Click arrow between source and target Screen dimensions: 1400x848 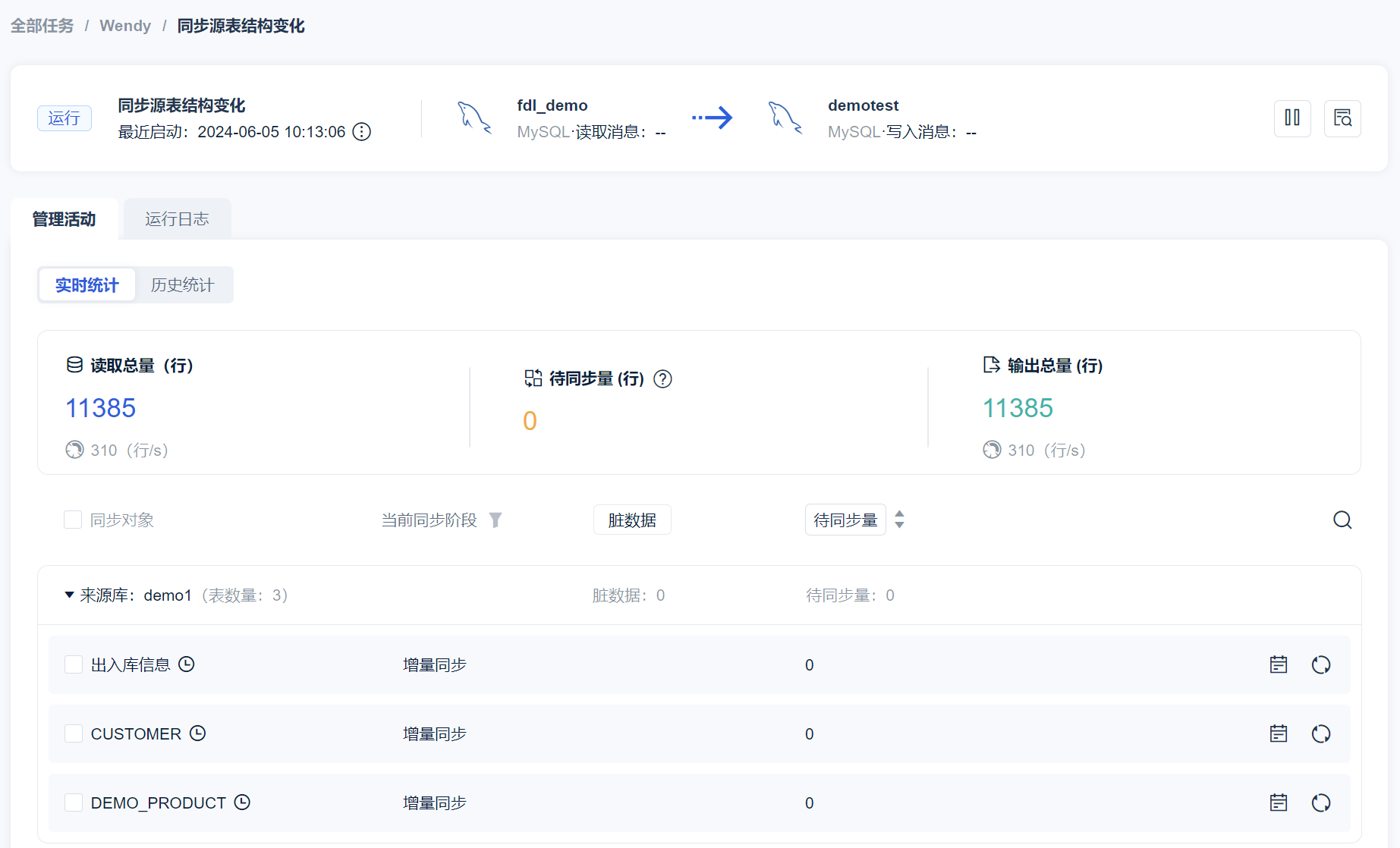(713, 118)
